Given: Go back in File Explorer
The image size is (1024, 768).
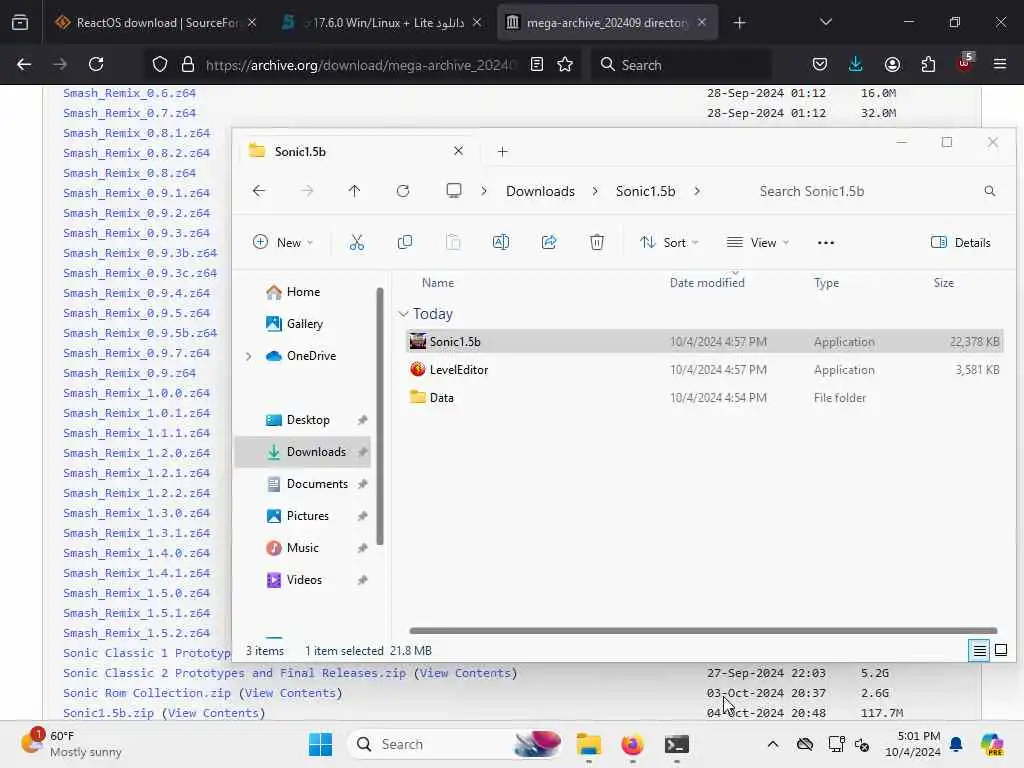Looking at the screenshot, I should click(x=259, y=191).
